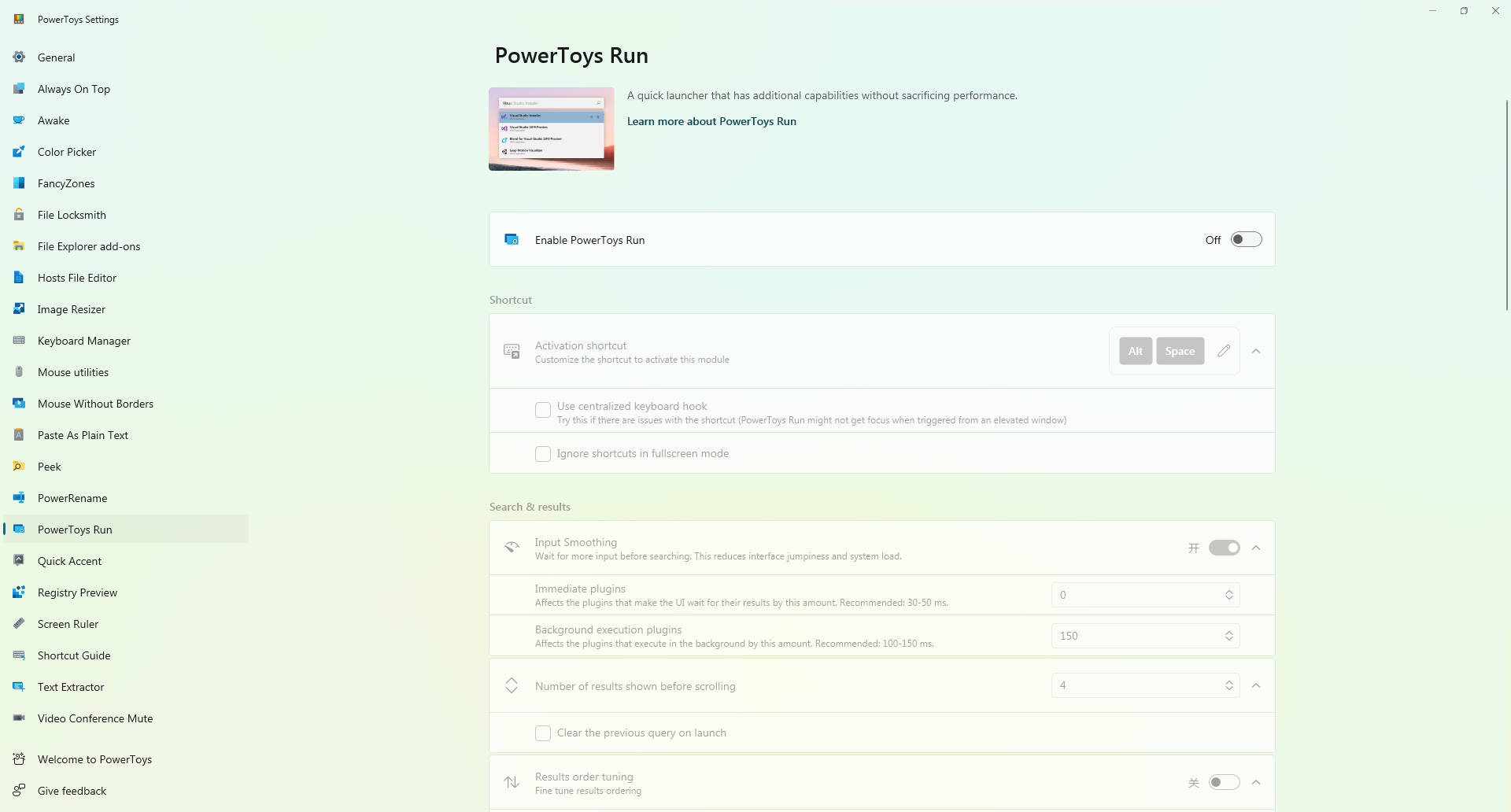This screenshot has width=1511, height=812.
Task: Click the pencil icon to edit activation shortcut
Action: click(1223, 351)
